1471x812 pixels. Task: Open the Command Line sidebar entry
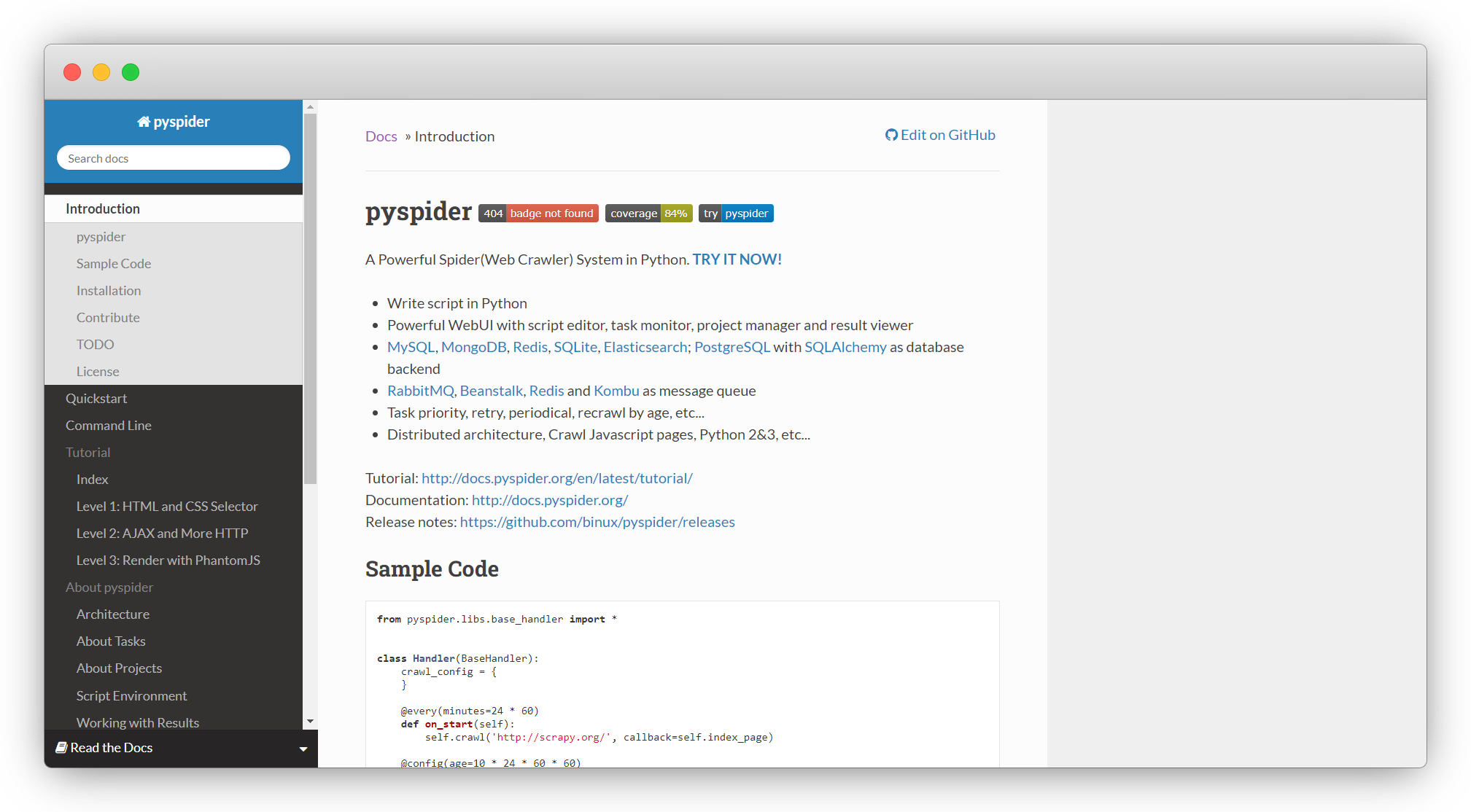click(174, 426)
